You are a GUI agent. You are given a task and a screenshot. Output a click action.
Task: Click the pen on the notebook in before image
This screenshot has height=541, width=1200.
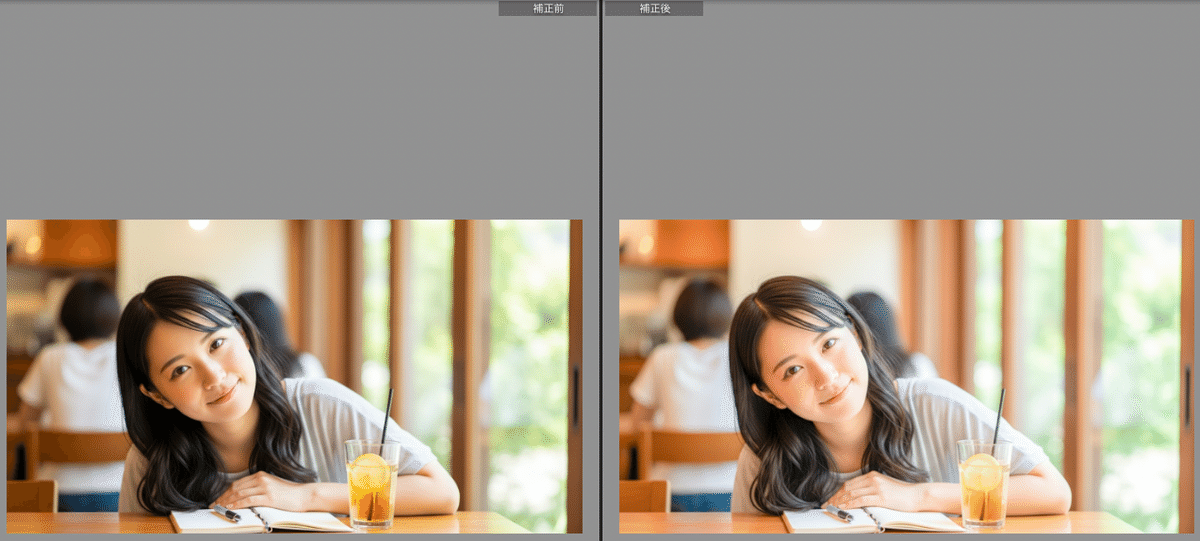pyautogui.click(x=225, y=513)
